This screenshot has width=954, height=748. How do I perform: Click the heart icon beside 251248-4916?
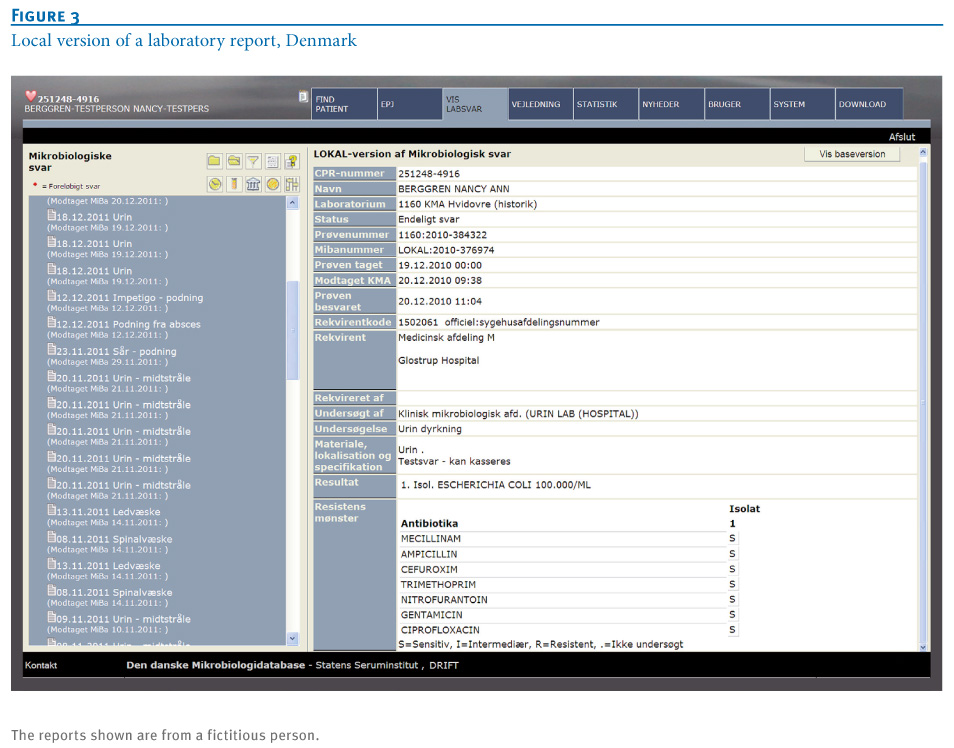tap(30, 96)
